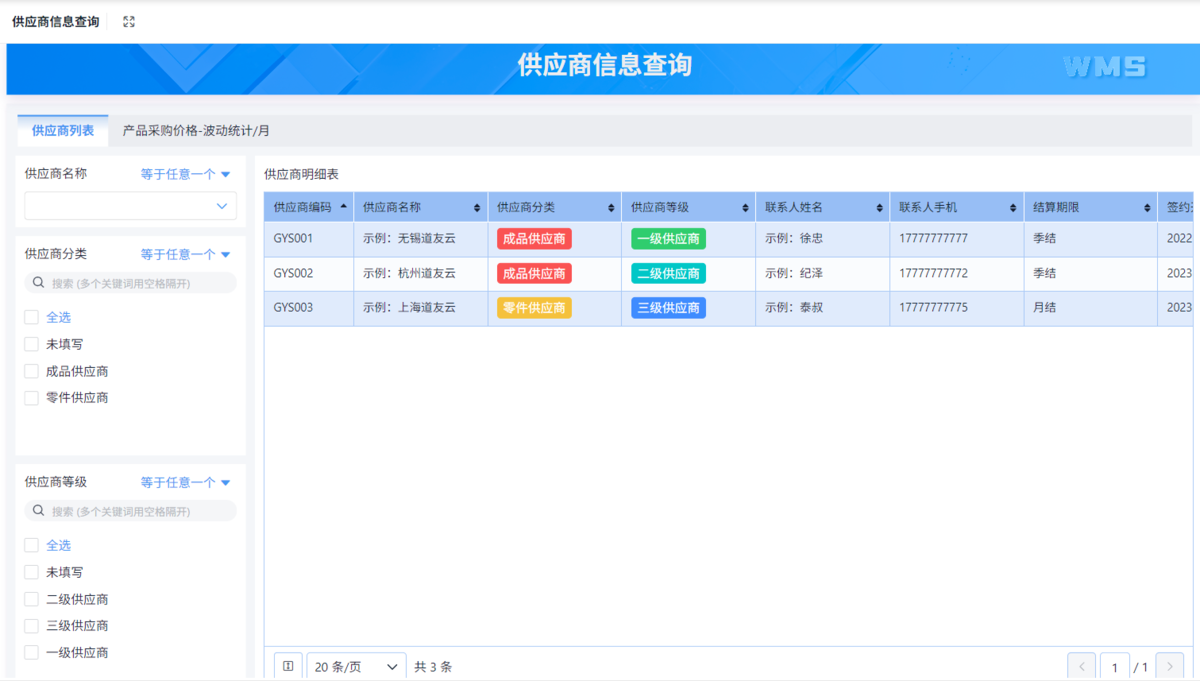Screen dimensions: 1200x681
Task: Click the fullscreen expand icon beside the title
Action: [129, 22]
